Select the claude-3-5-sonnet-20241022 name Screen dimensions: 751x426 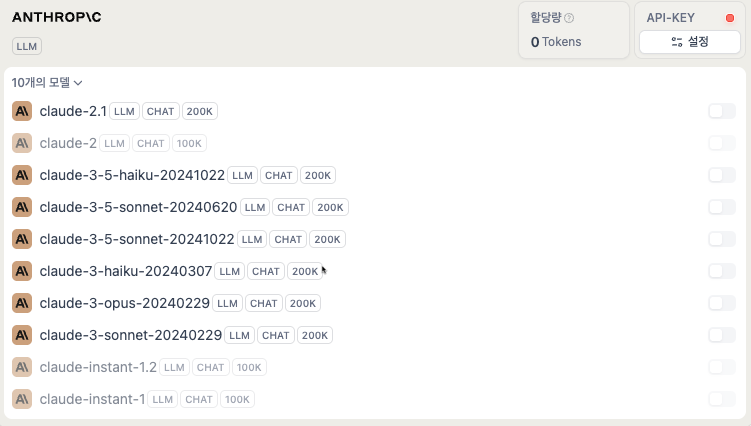[x=137, y=239]
